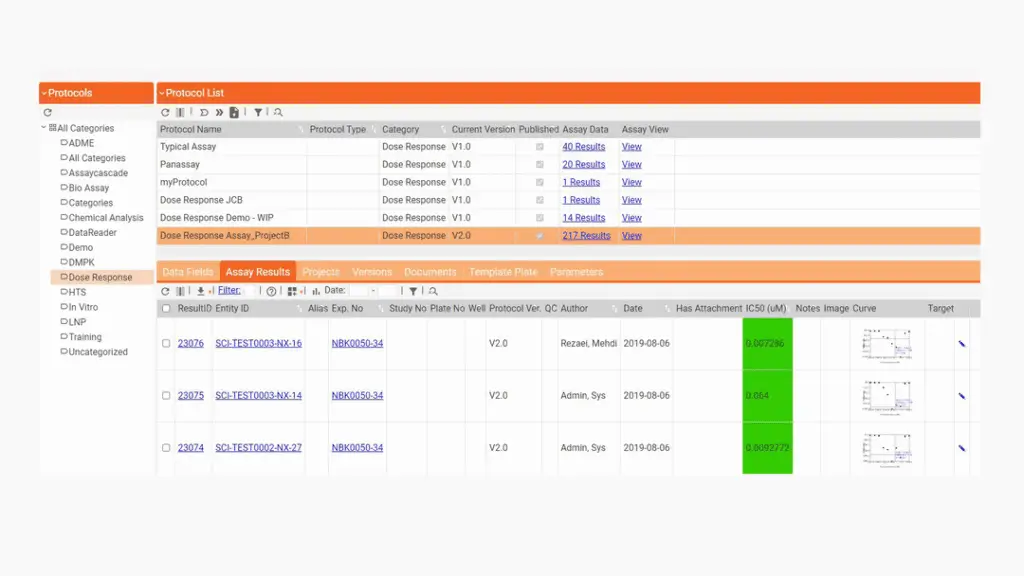Click the Filter link in Assay Results toolbar

(x=229, y=291)
